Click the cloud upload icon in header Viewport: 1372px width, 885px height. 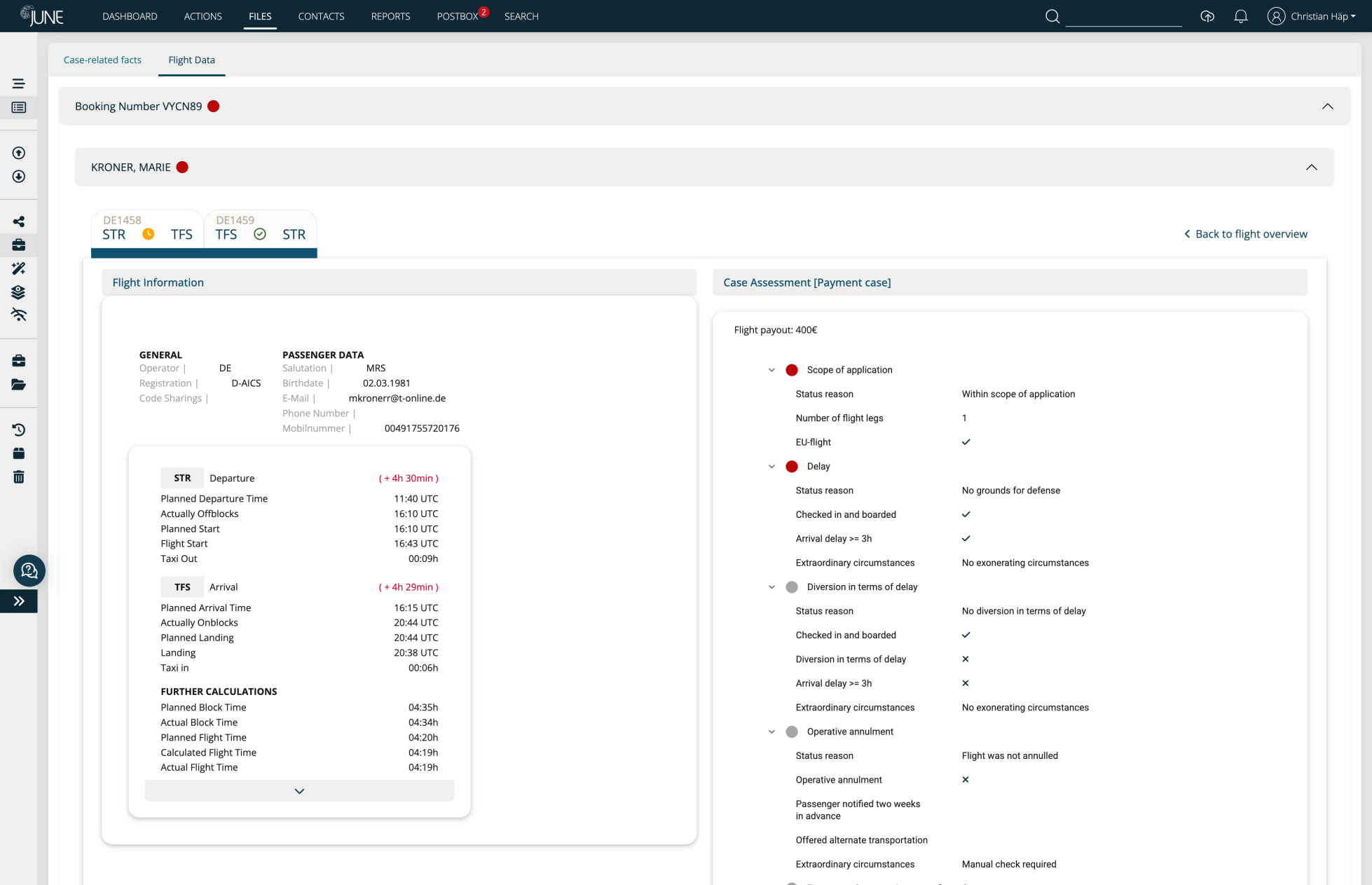pos(1207,16)
